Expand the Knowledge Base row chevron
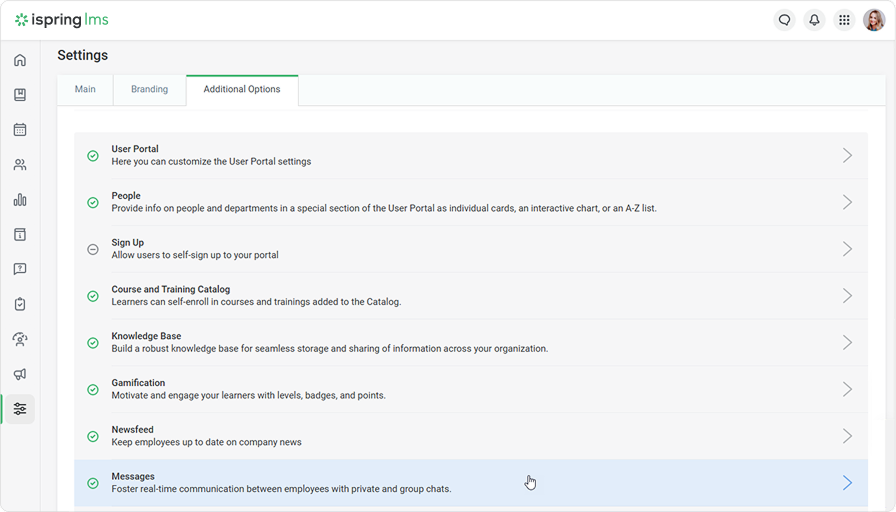Image resolution: width=896 pixels, height=512 pixels. click(x=847, y=342)
